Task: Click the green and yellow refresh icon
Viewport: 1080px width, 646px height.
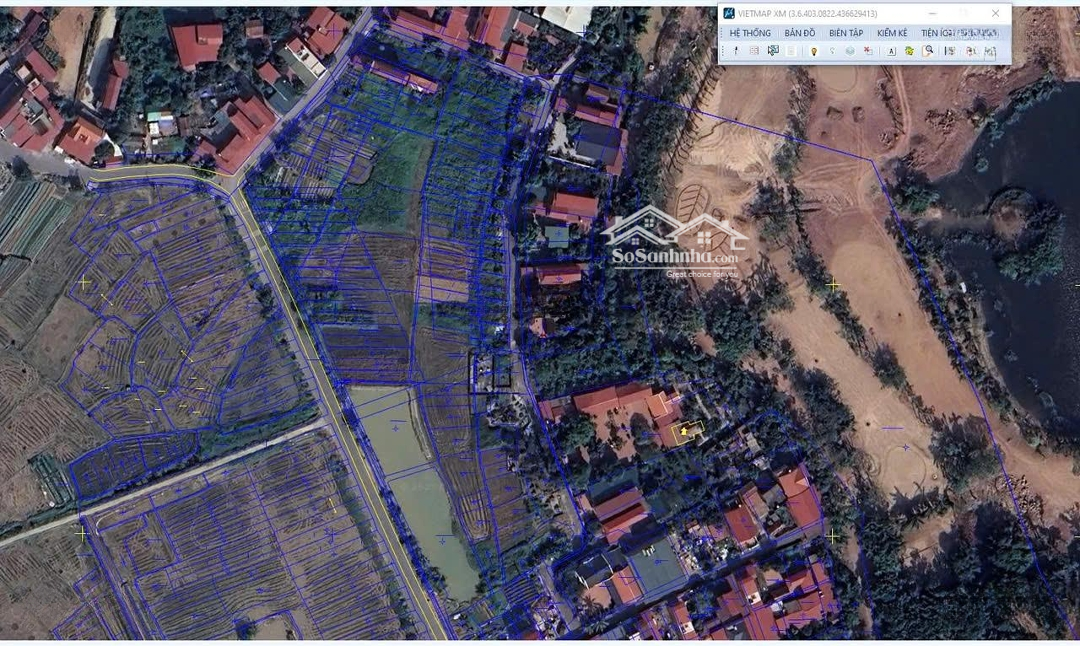Action: (x=909, y=51)
